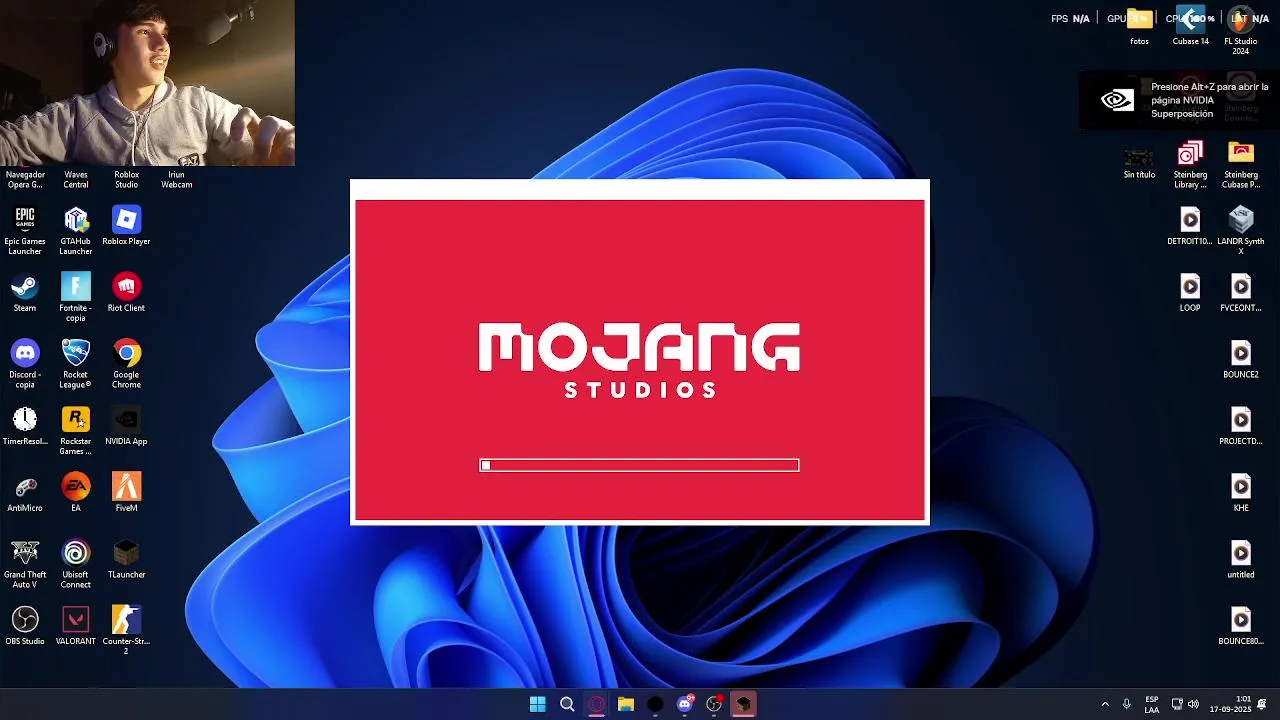Open the Discord - copia desktop icon

[x=25, y=364]
